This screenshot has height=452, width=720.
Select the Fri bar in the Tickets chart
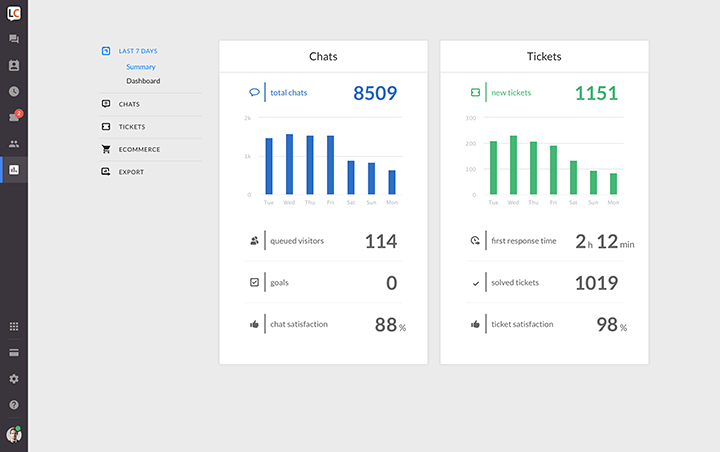click(x=553, y=170)
